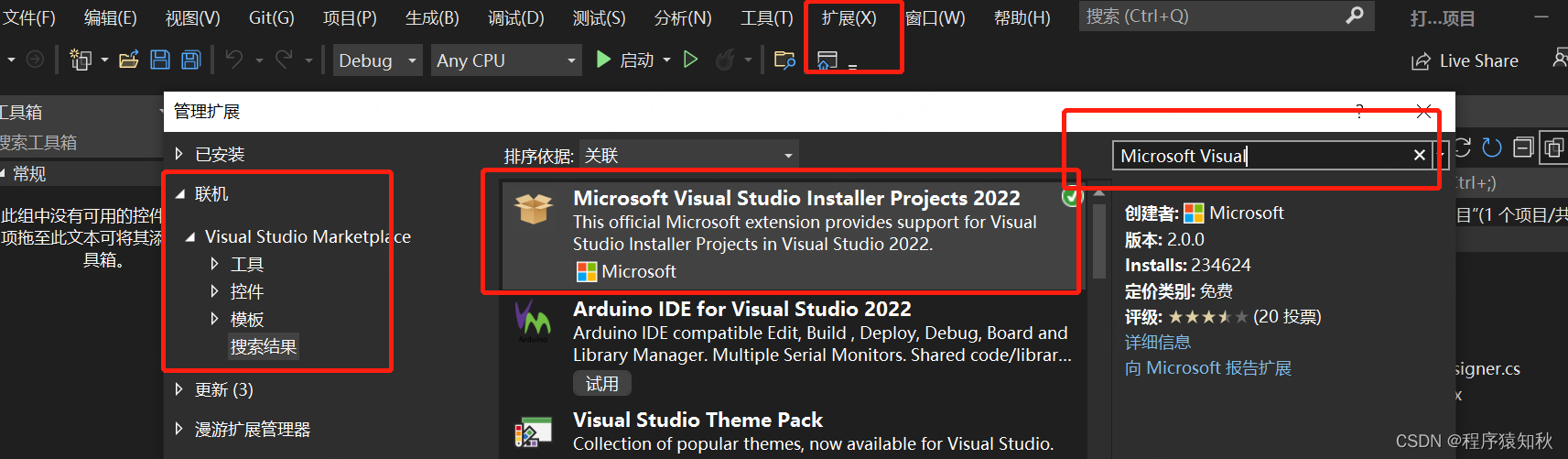Click the star rating for this extension
The image size is (1568, 459).
(1208, 317)
